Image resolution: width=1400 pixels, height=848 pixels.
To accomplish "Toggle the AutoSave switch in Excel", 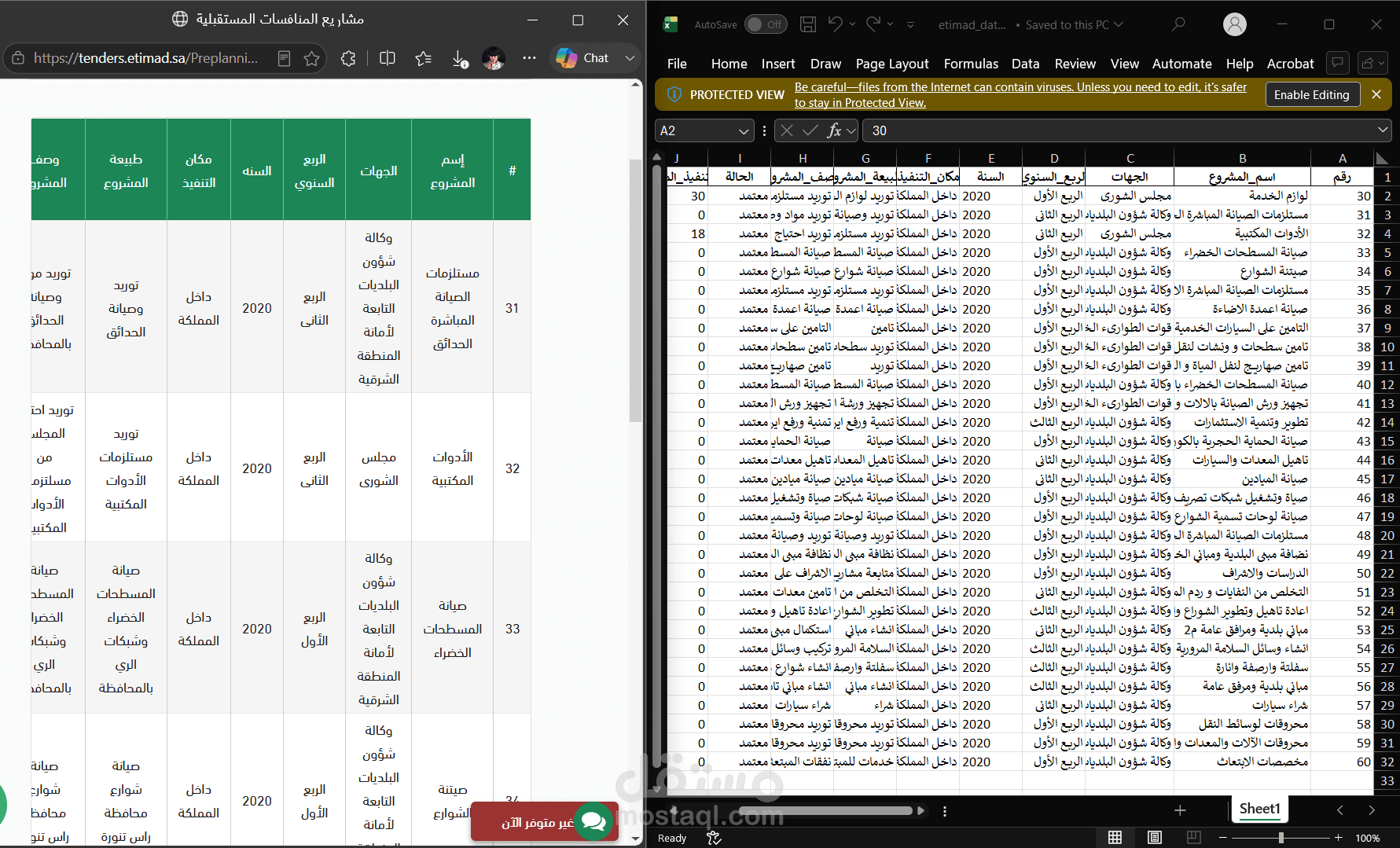I will [765, 24].
